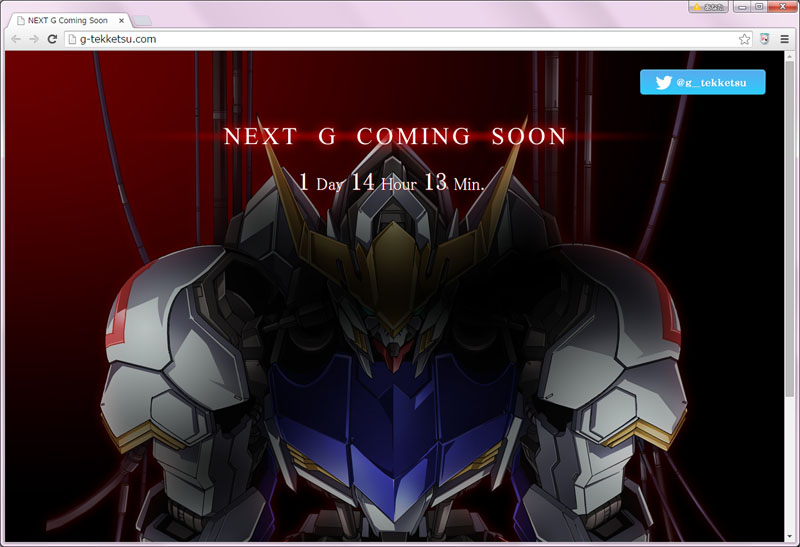Open a new tab with the new-tab button
The image size is (800, 547).
point(142,21)
